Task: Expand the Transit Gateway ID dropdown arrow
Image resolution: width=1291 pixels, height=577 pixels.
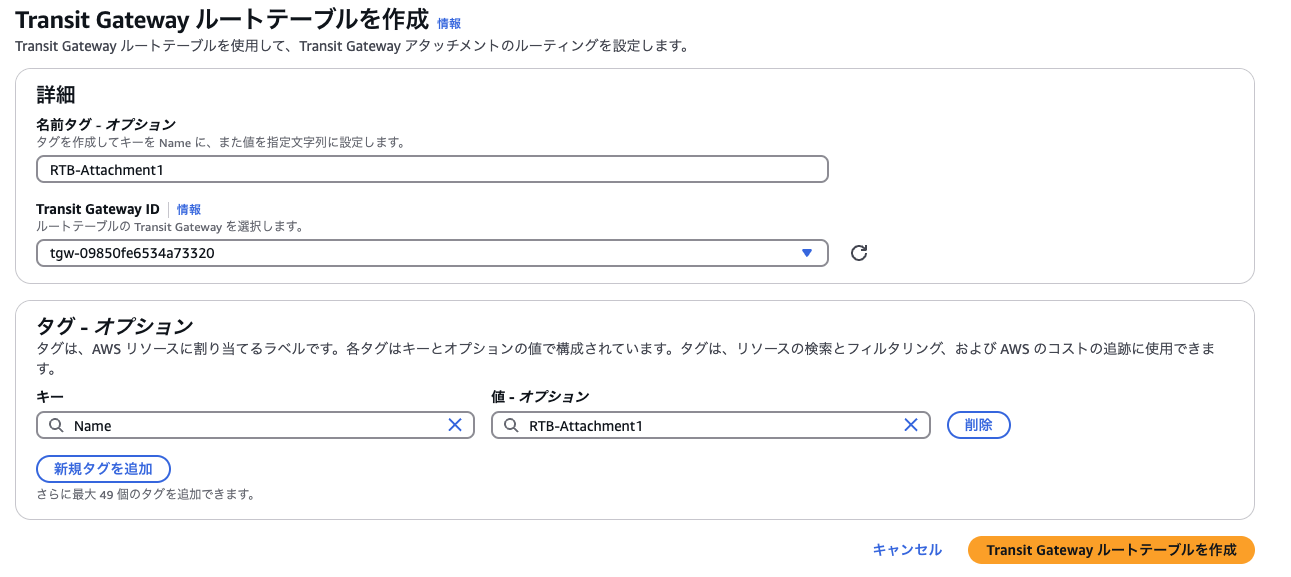Action: (807, 253)
